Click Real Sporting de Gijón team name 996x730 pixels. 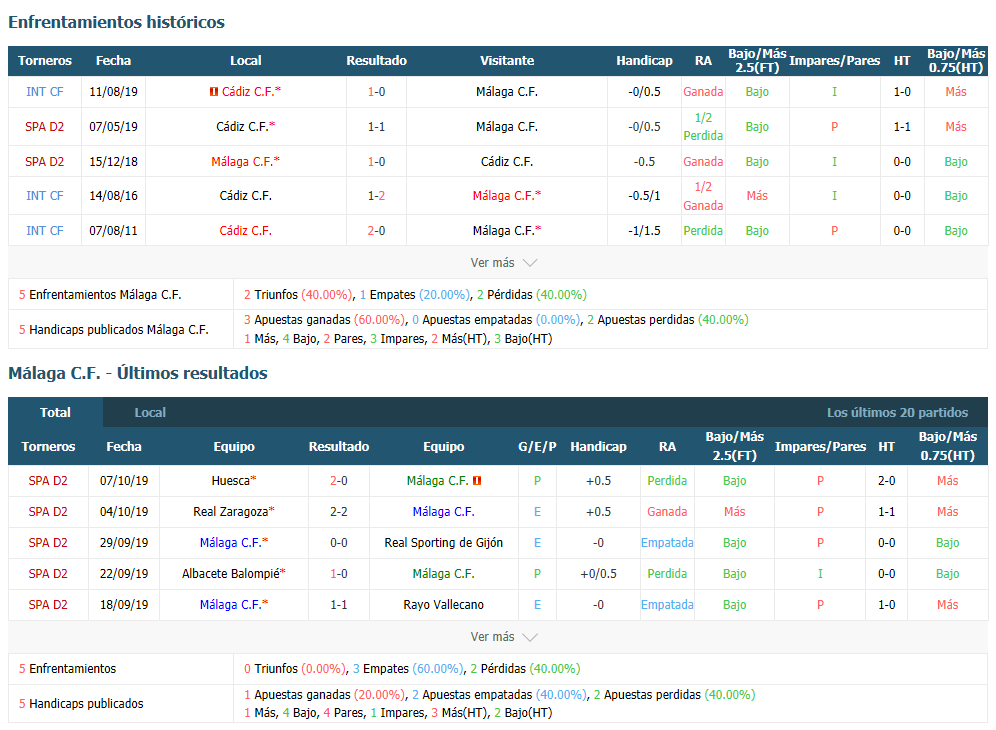pyautogui.click(x=443, y=543)
